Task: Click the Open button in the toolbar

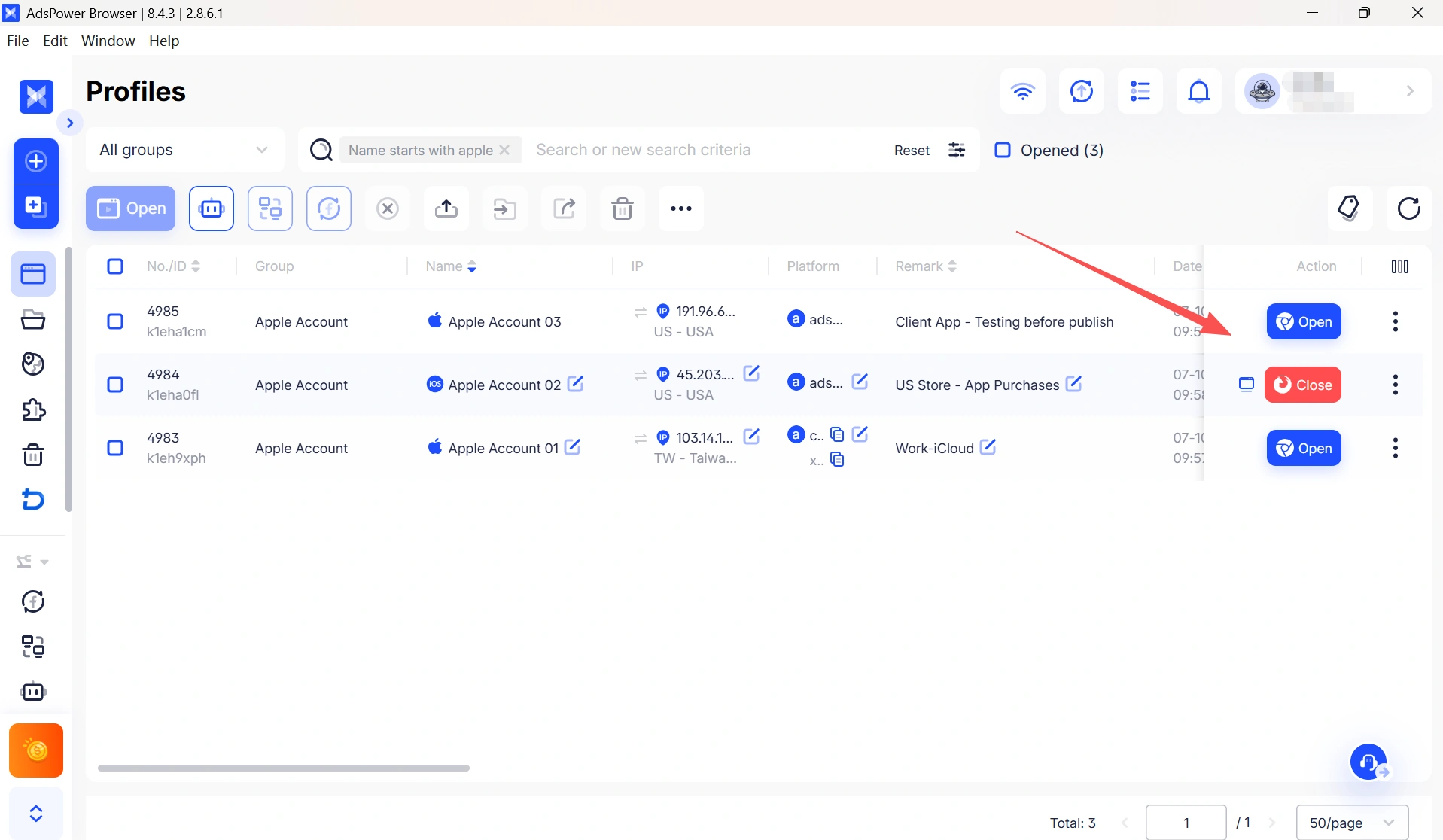Action: pyautogui.click(x=131, y=208)
